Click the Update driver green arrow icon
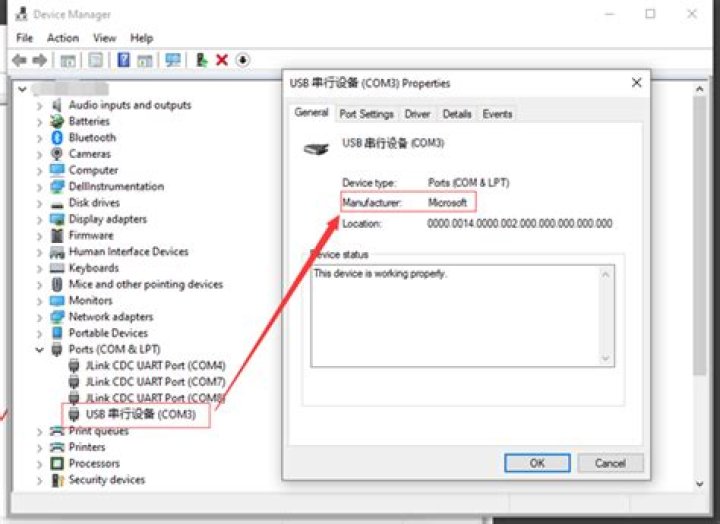This screenshot has width=720, height=524. click(201, 60)
